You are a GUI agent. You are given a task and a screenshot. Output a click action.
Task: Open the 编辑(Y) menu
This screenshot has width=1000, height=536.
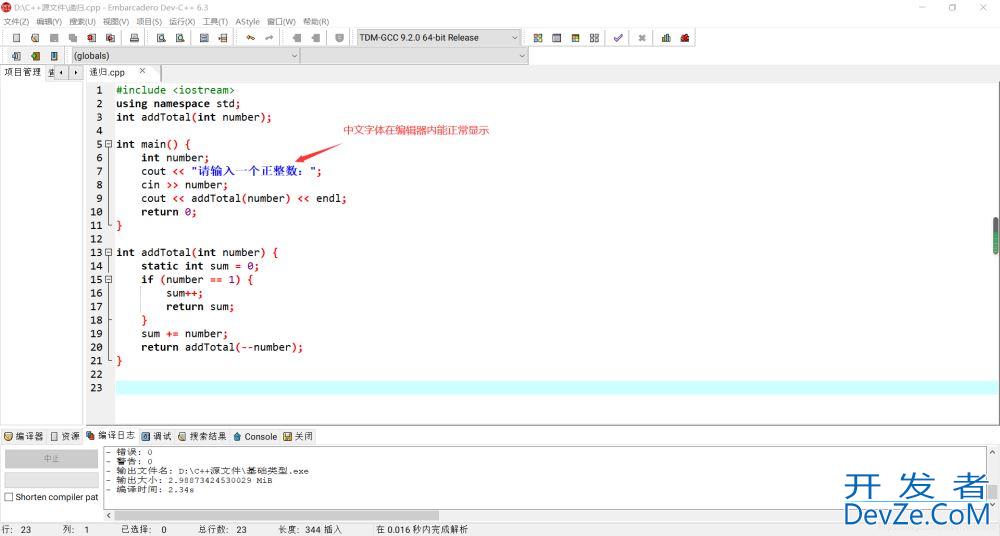49,22
